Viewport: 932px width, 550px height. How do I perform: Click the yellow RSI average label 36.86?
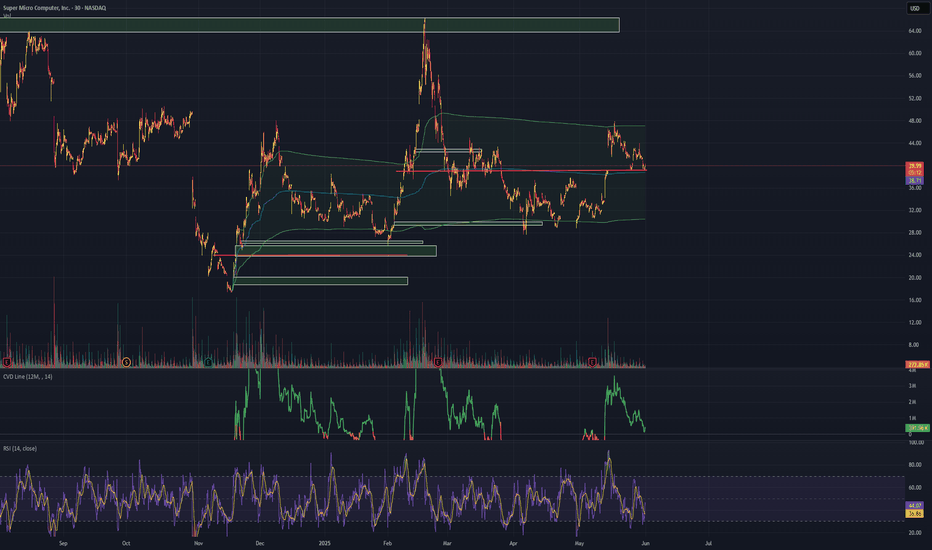[x=915, y=513]
